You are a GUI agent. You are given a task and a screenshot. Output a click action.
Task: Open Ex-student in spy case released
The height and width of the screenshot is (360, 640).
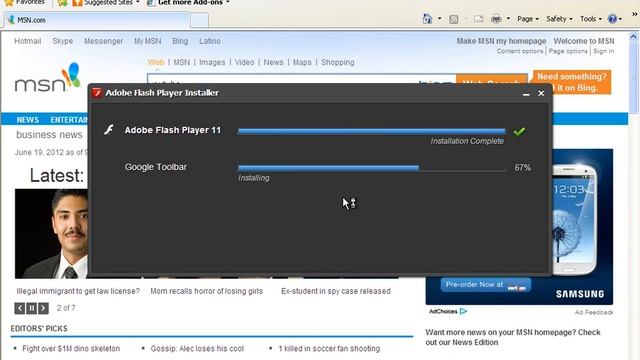[x=336, y=291]
